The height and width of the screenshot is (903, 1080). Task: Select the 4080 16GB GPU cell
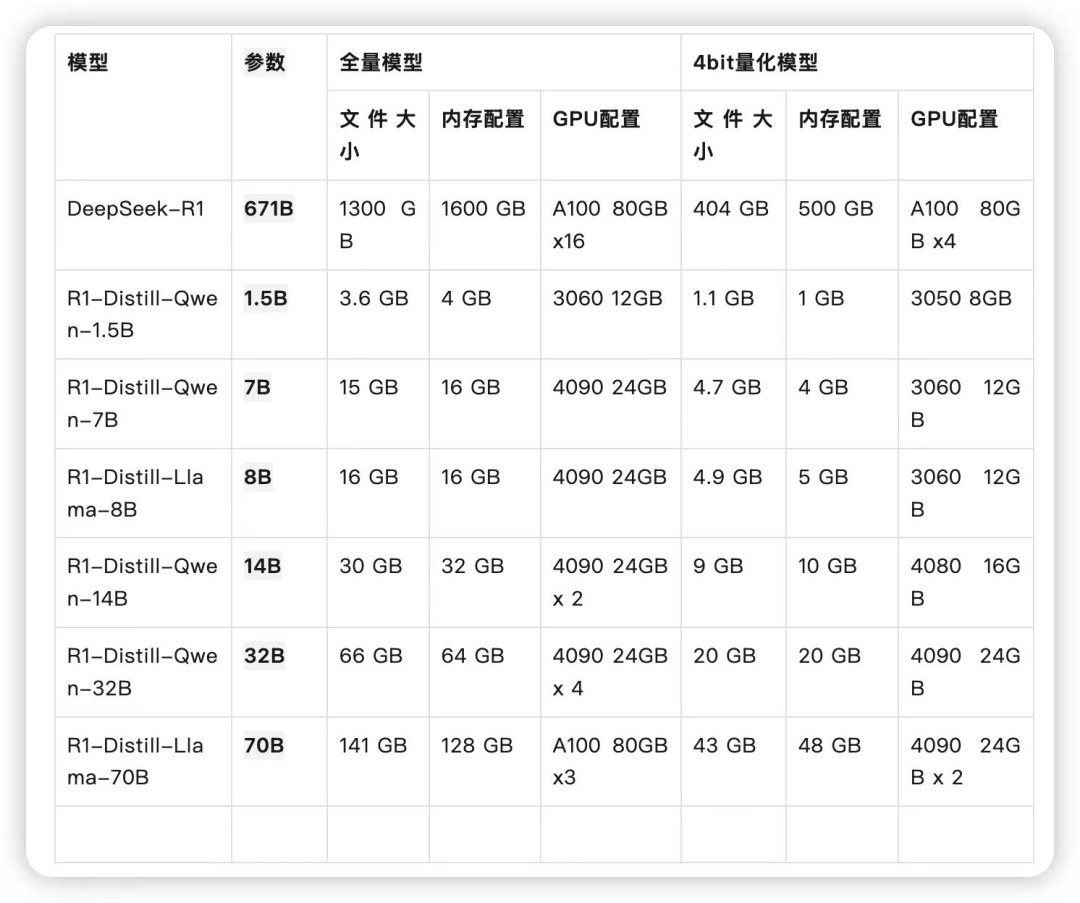[966, 582]
